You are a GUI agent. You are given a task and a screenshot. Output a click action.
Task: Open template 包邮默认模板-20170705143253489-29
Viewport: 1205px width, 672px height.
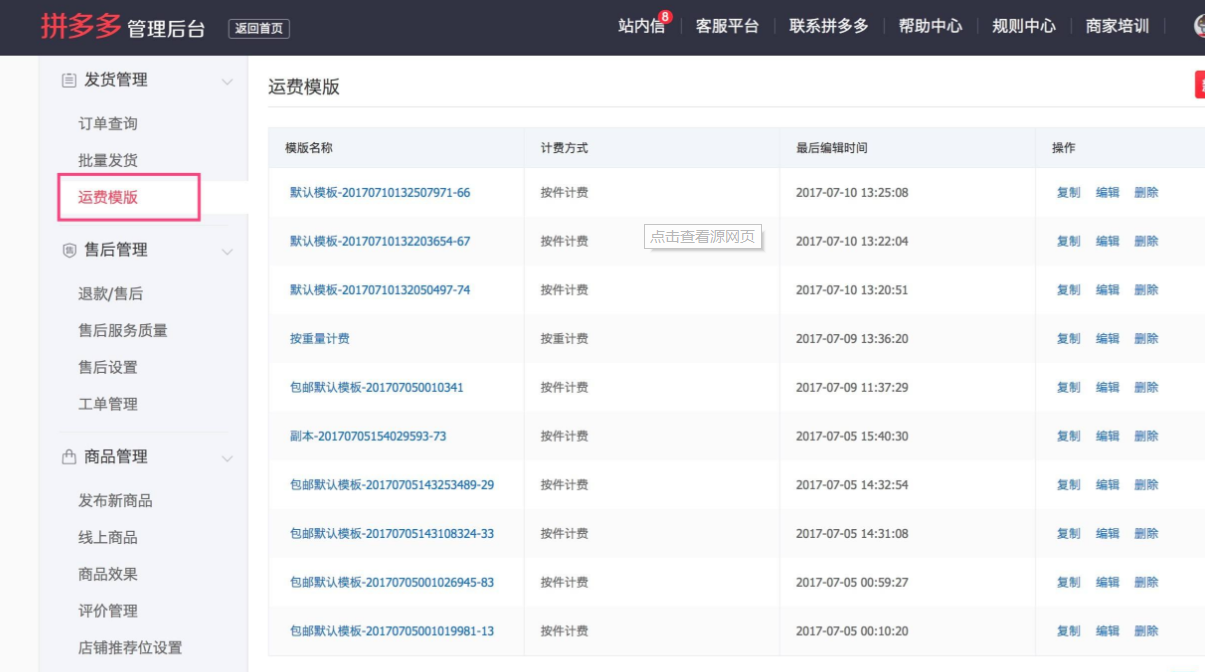pos(392,485)
